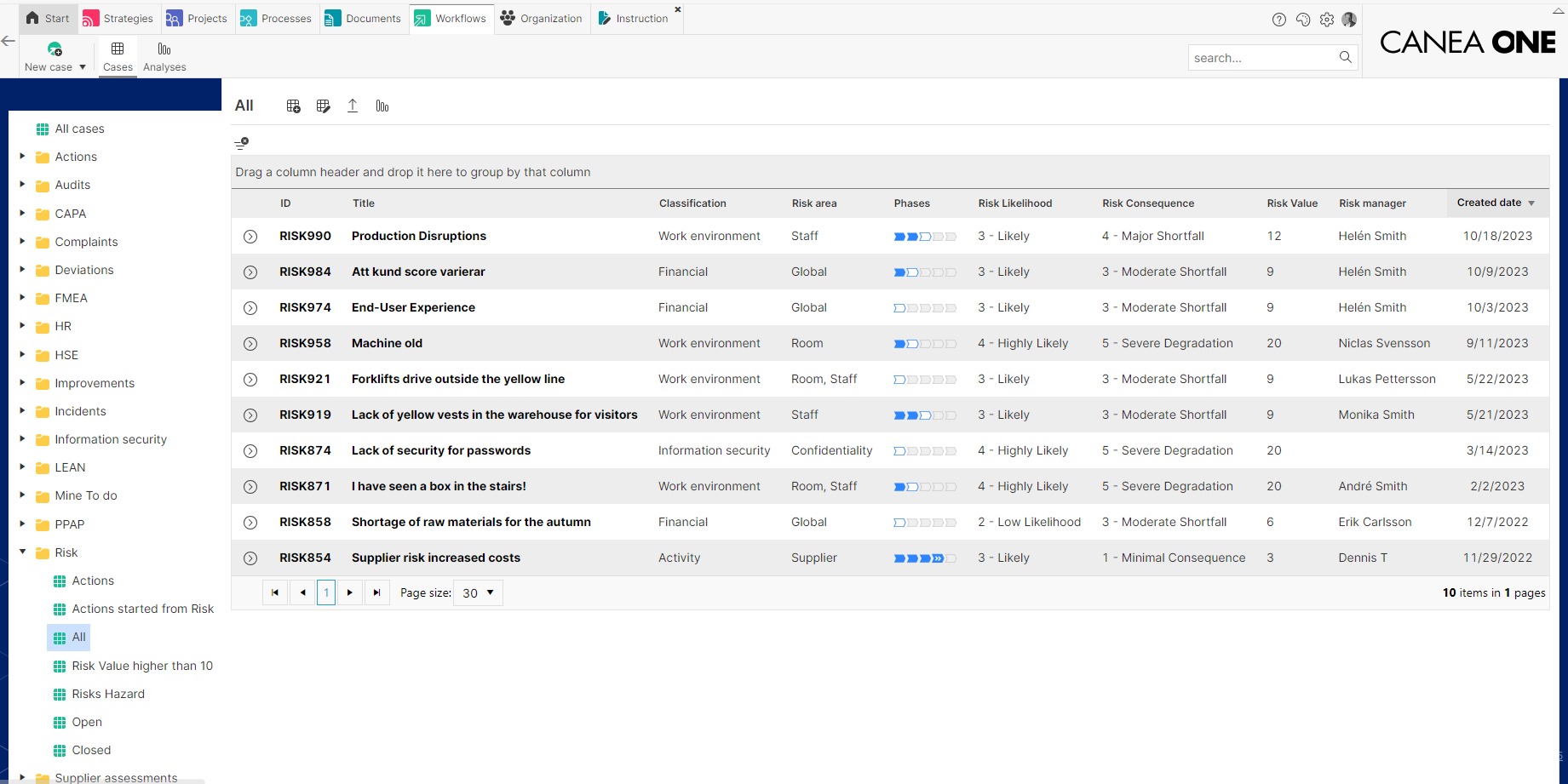This screenshot has width=1568, height=784.
Task: Click the phases progress bar for RISK919
Action: pyautogui.click(x=924, y=415)
